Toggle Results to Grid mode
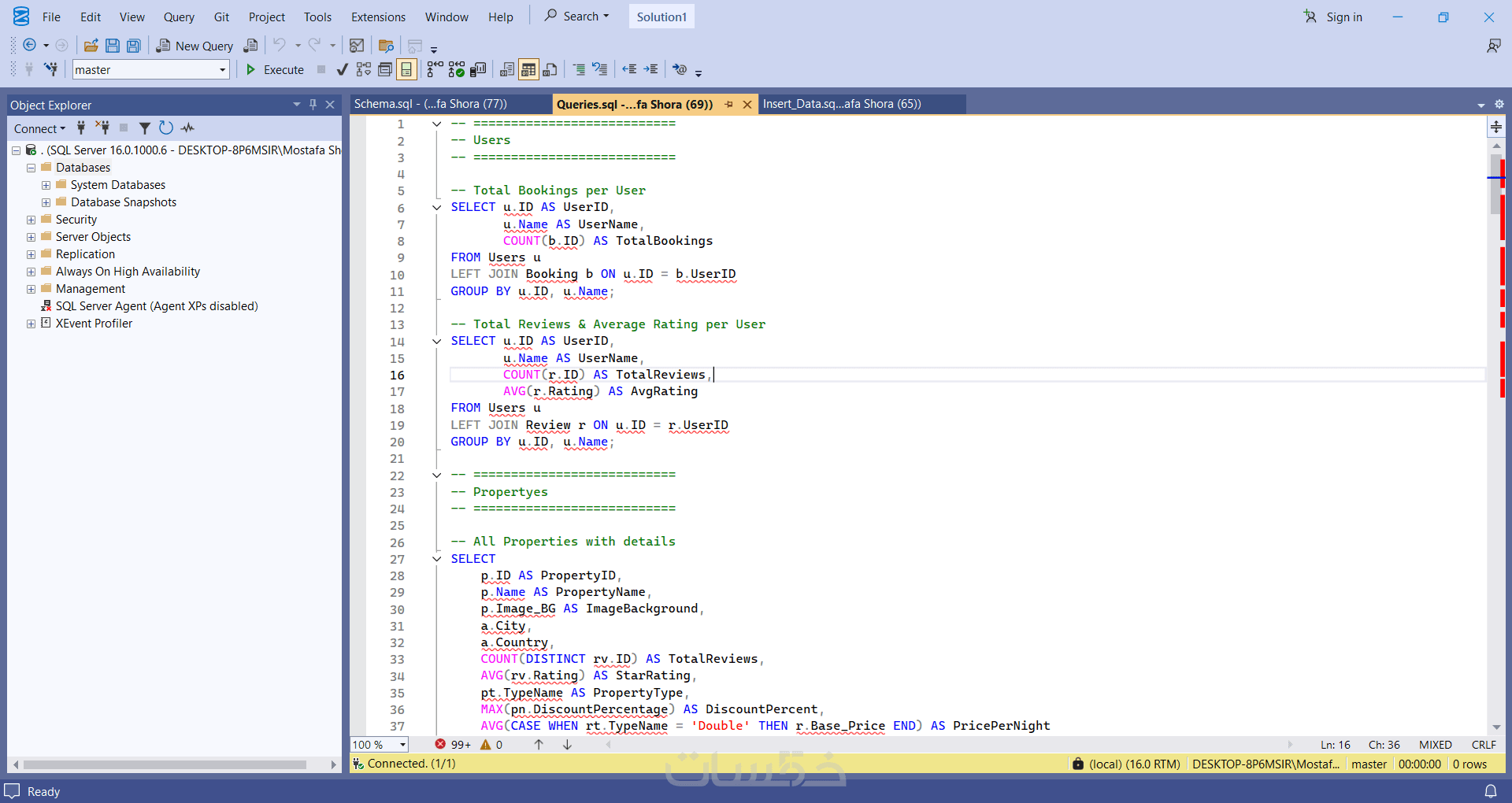The width and height of the screenshot is (1512, 803). tap(528, 70)
